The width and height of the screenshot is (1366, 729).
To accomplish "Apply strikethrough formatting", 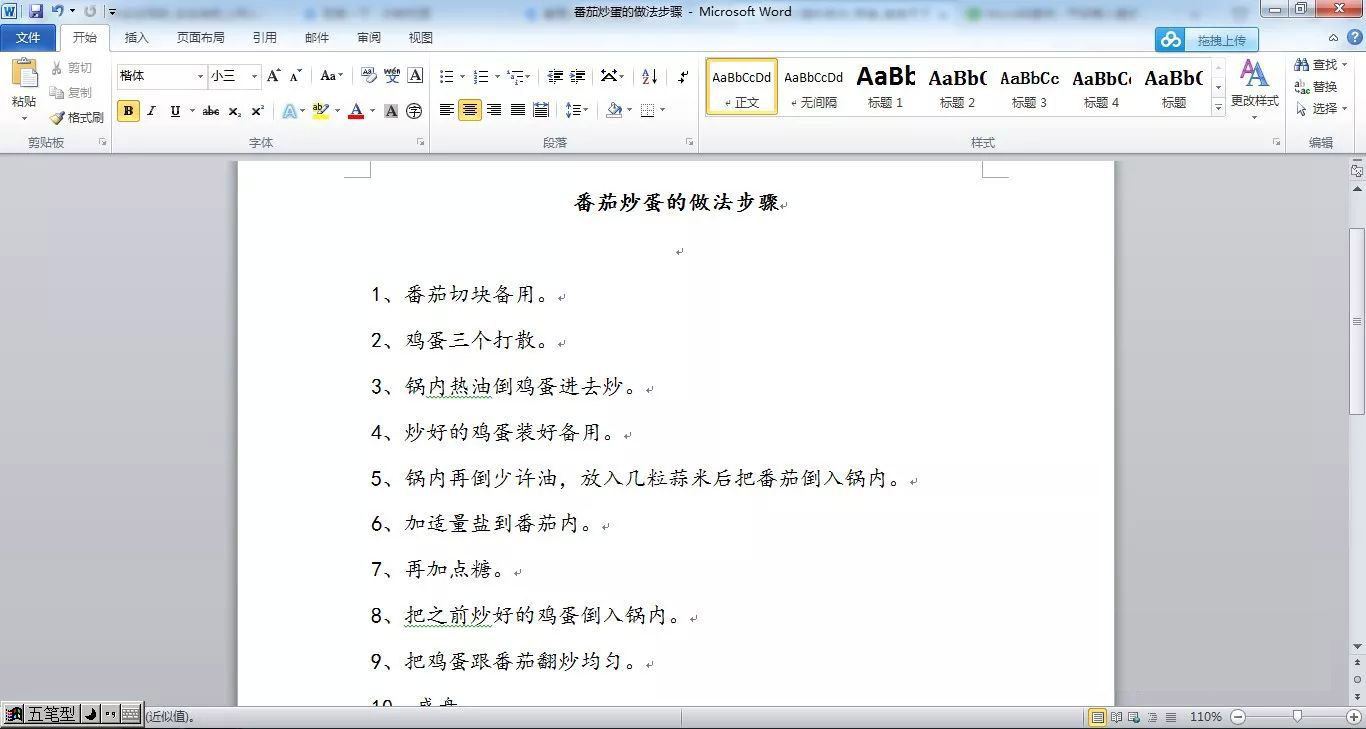I will pos(210,111).
